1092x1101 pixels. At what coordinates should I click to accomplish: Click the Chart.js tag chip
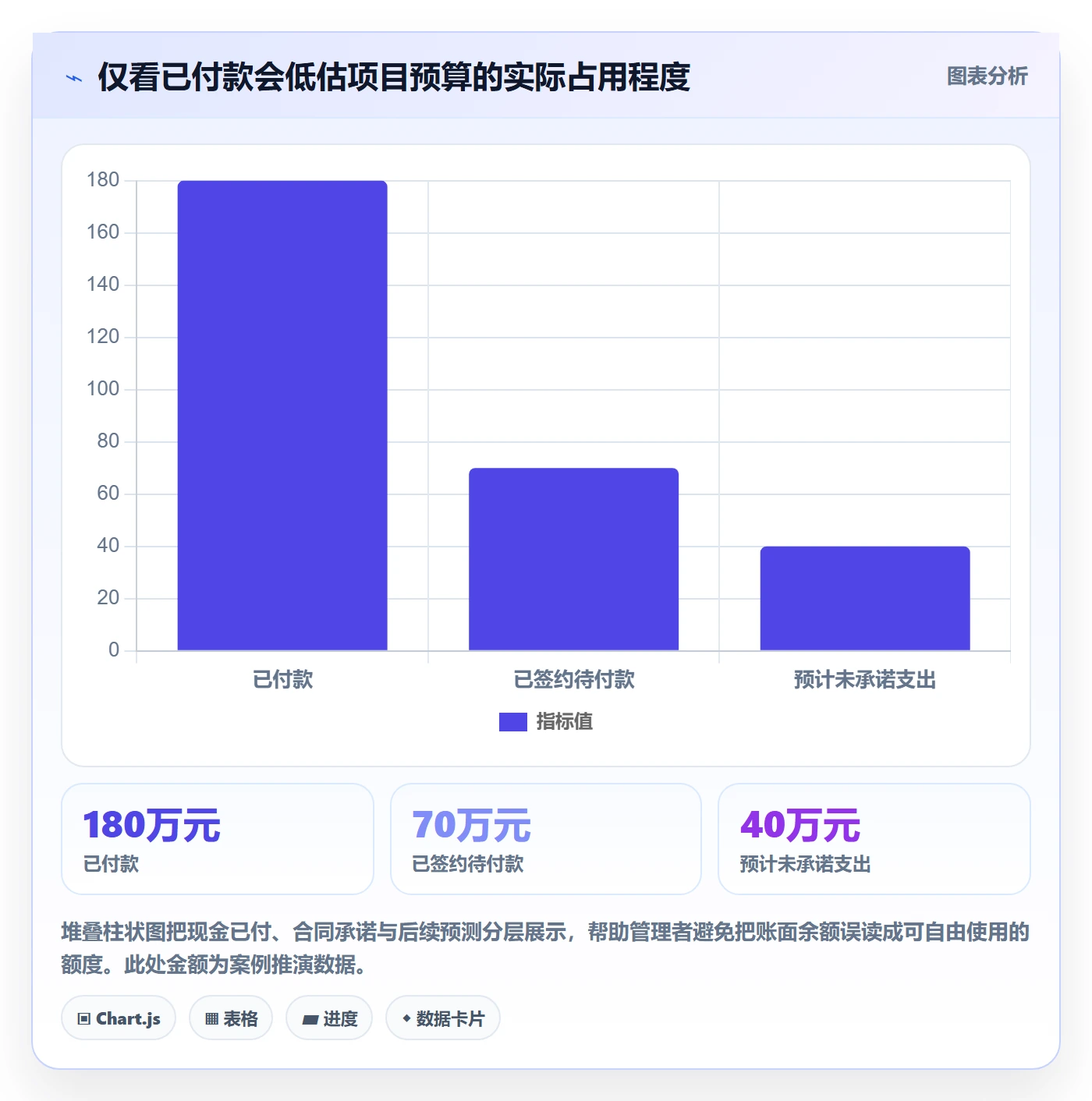point(119,1018)
